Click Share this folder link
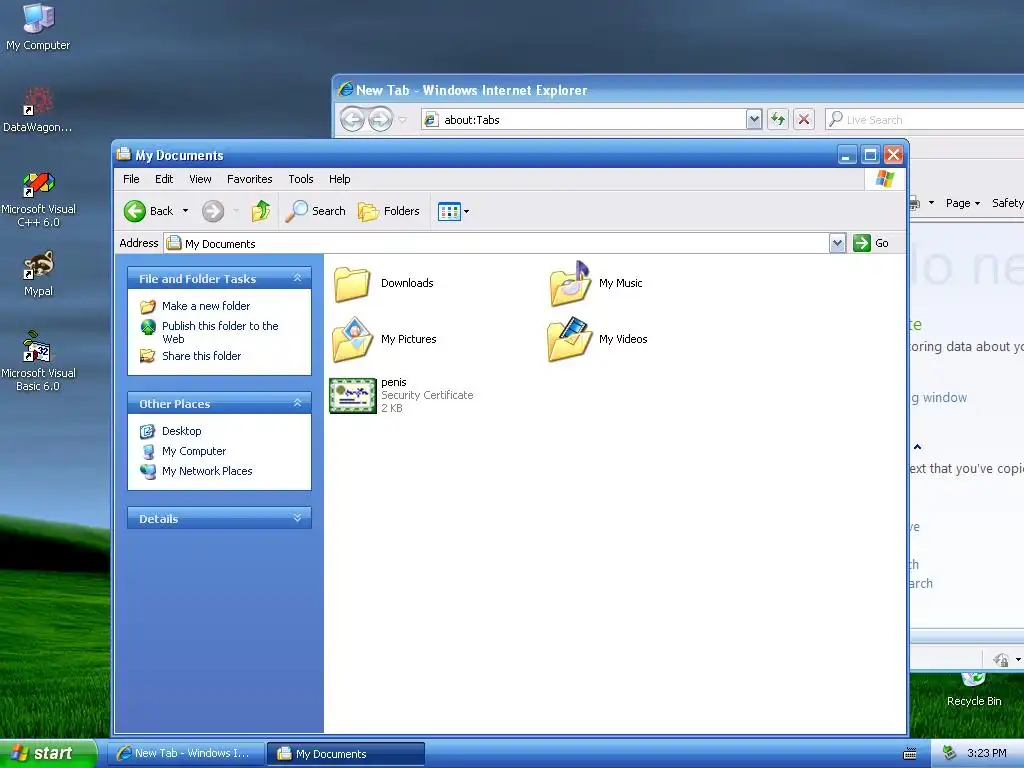 pyautogui.click(x=201, y=356)
